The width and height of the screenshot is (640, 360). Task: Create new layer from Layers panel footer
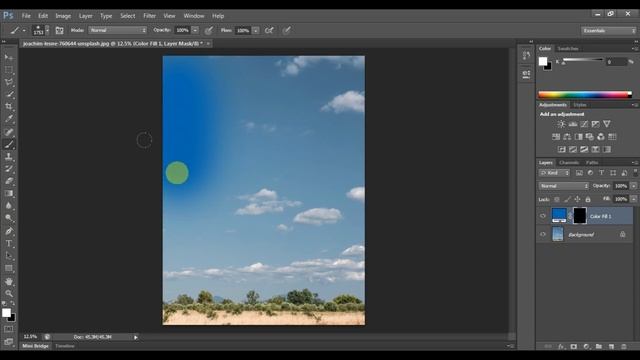click(611, 347)
